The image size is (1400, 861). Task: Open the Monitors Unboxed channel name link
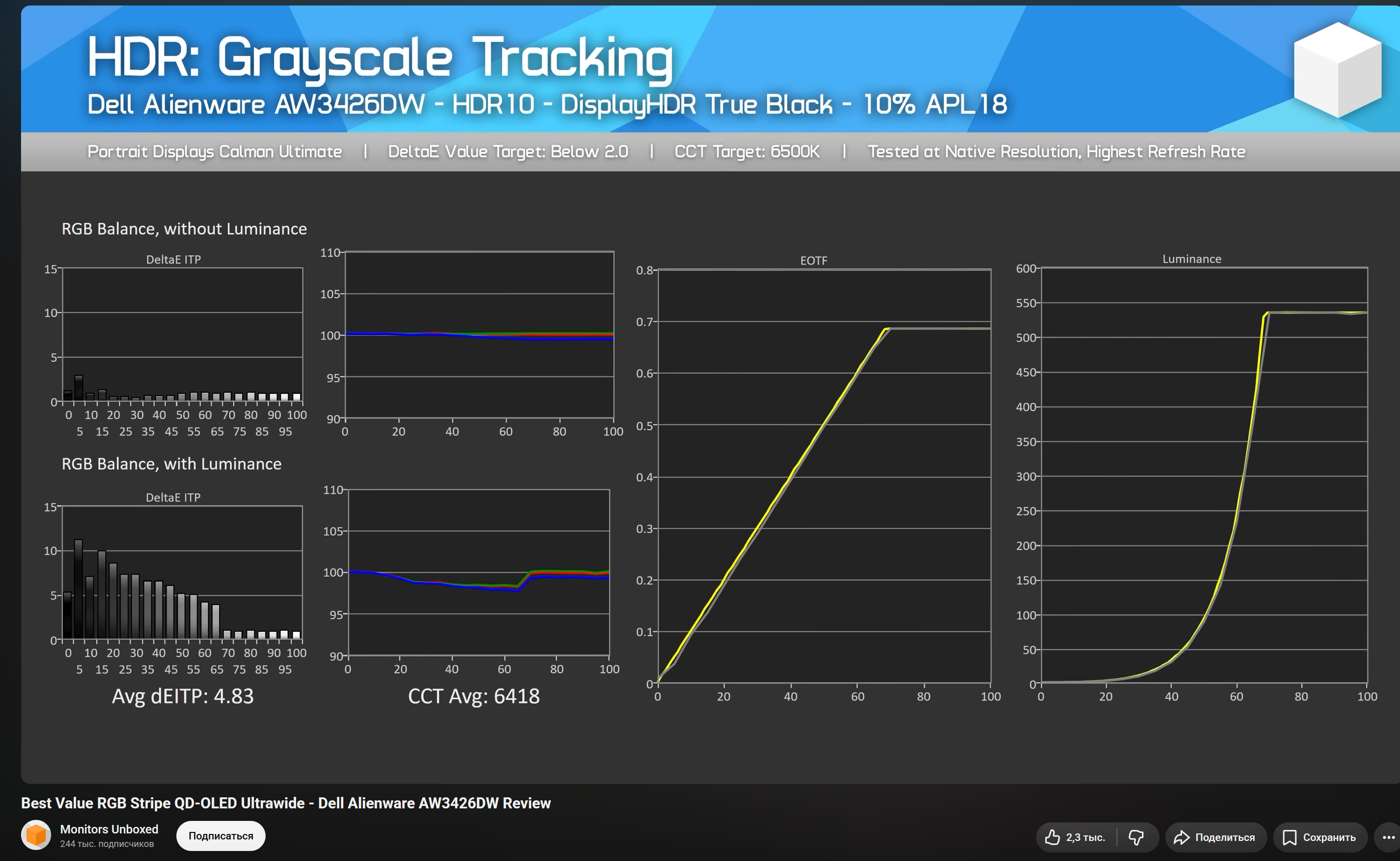[x=109, y=829]
